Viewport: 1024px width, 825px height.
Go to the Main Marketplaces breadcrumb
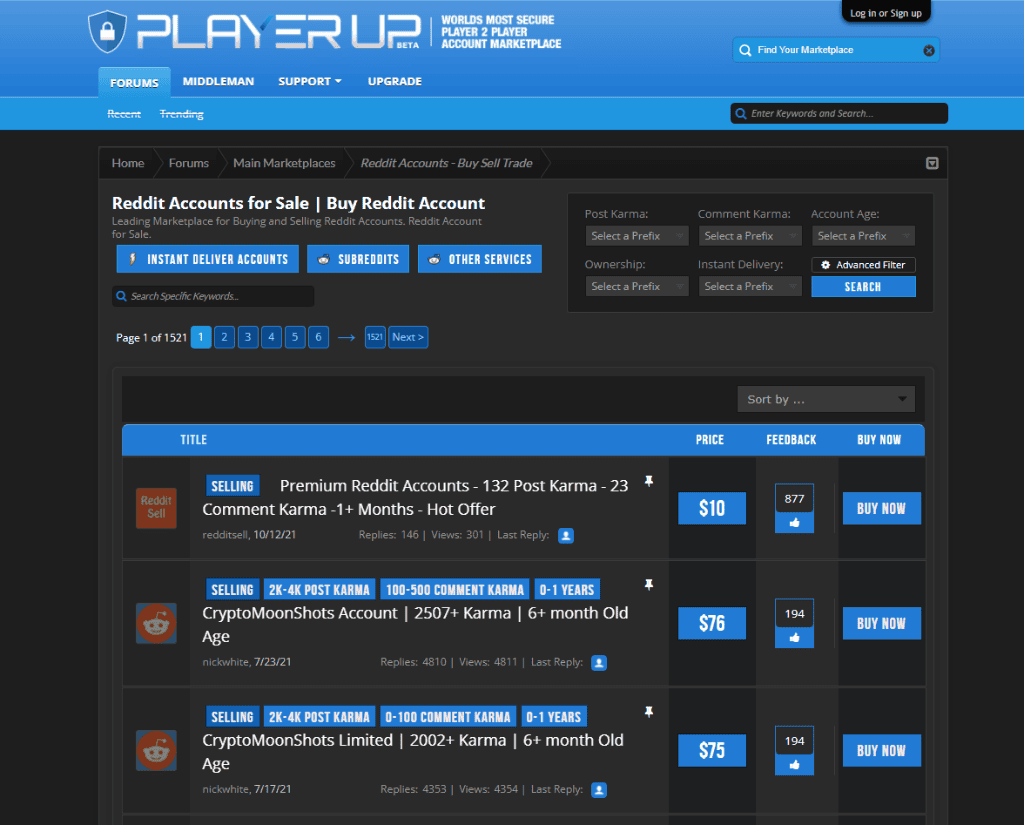284,163
